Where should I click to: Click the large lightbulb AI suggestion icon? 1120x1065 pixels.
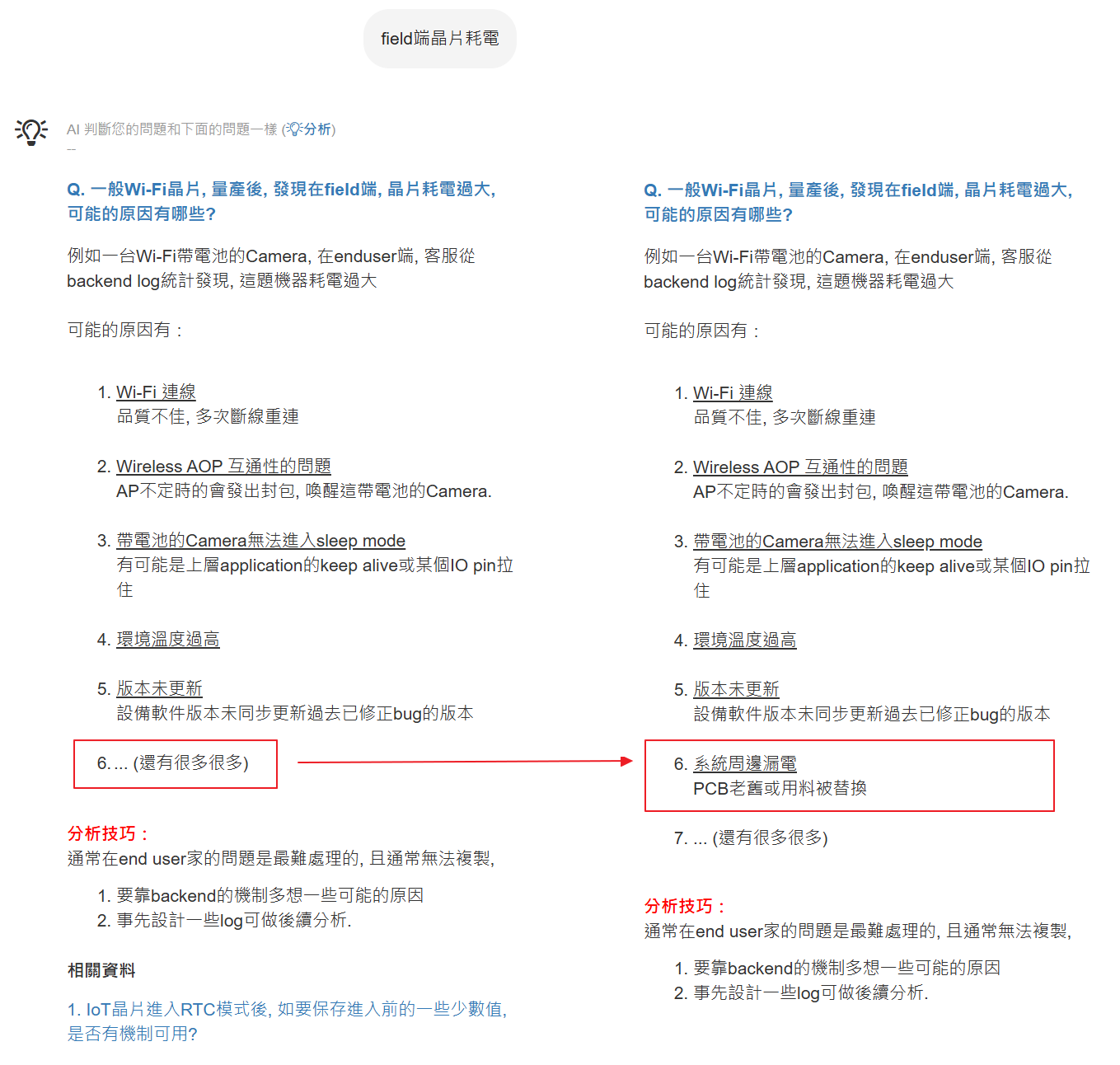(x=30, y=129)
